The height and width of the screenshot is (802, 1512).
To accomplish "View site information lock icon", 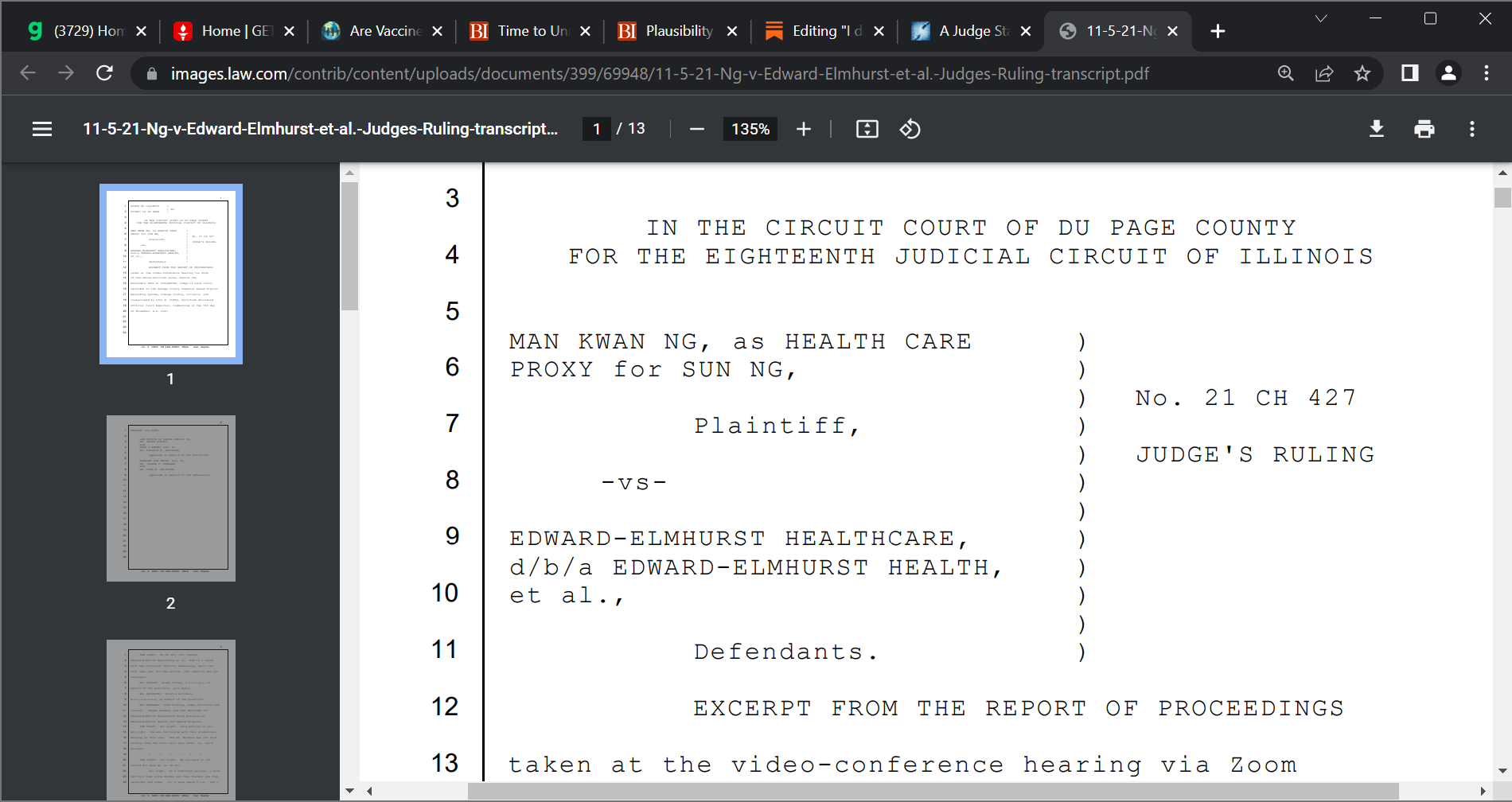I will [x=152, y=74].
